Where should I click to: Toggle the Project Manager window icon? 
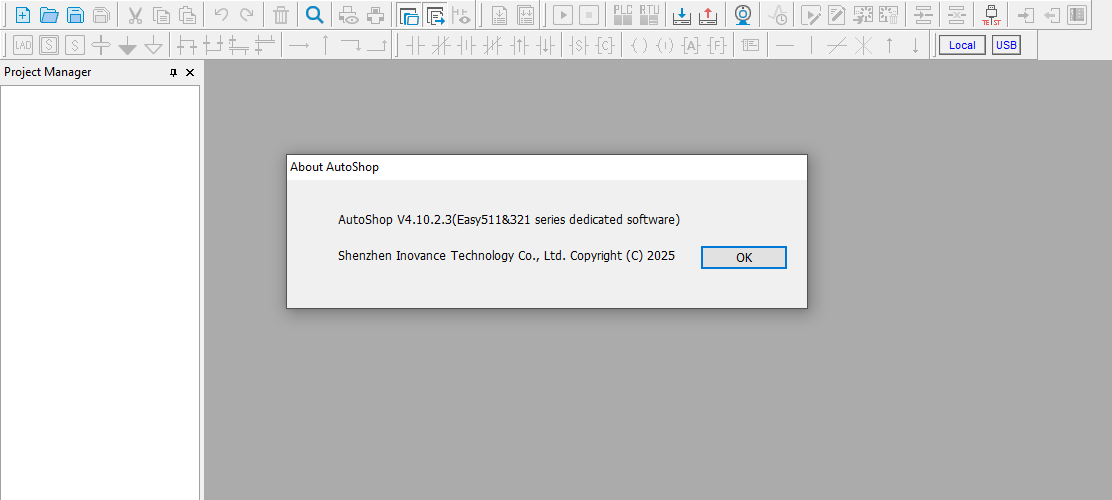(408, 15)
